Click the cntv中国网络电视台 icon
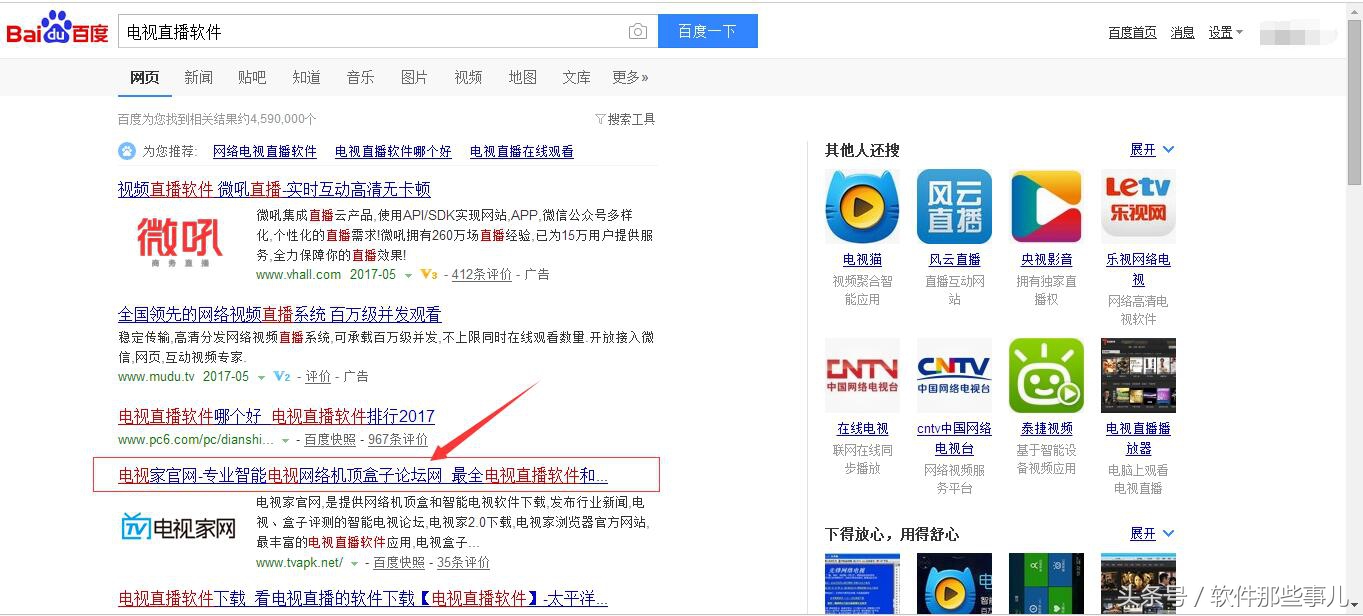The width and height of the screenshot is (1363, 616). tap(954, 375)
